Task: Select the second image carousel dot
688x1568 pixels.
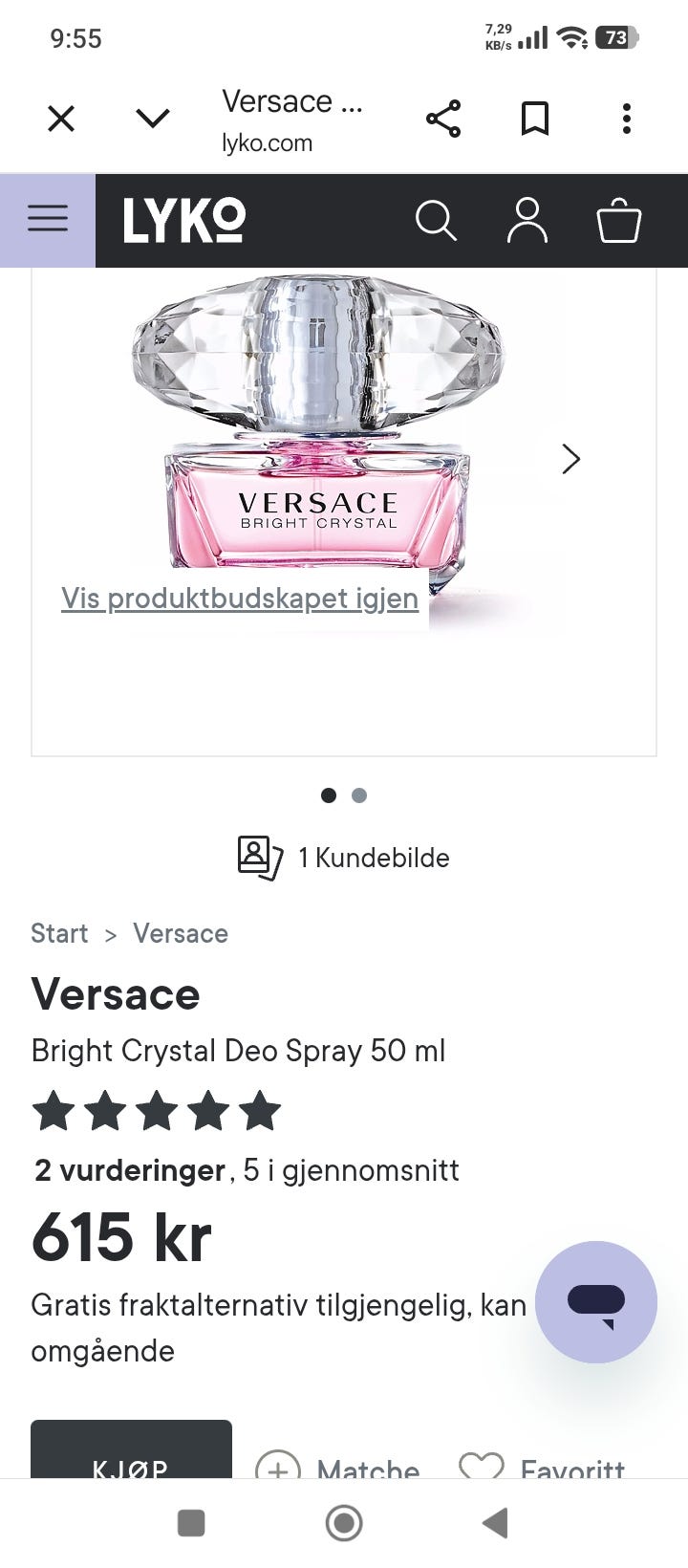Action: pyautogui.click(x=359, y=795)
